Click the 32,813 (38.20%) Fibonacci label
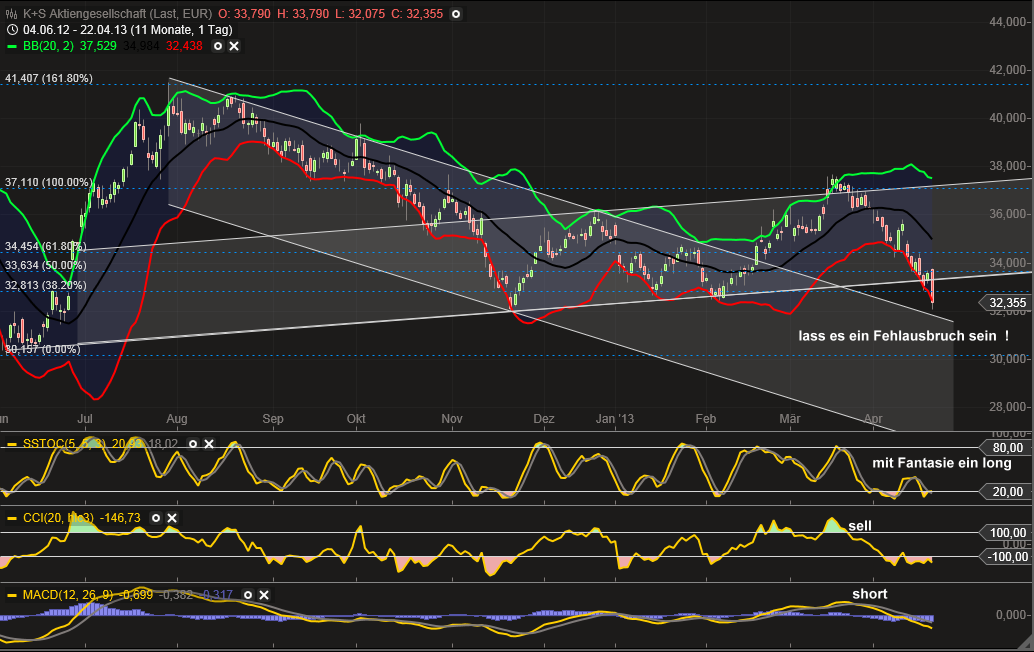1034x652 pixels. pos(46,285)
